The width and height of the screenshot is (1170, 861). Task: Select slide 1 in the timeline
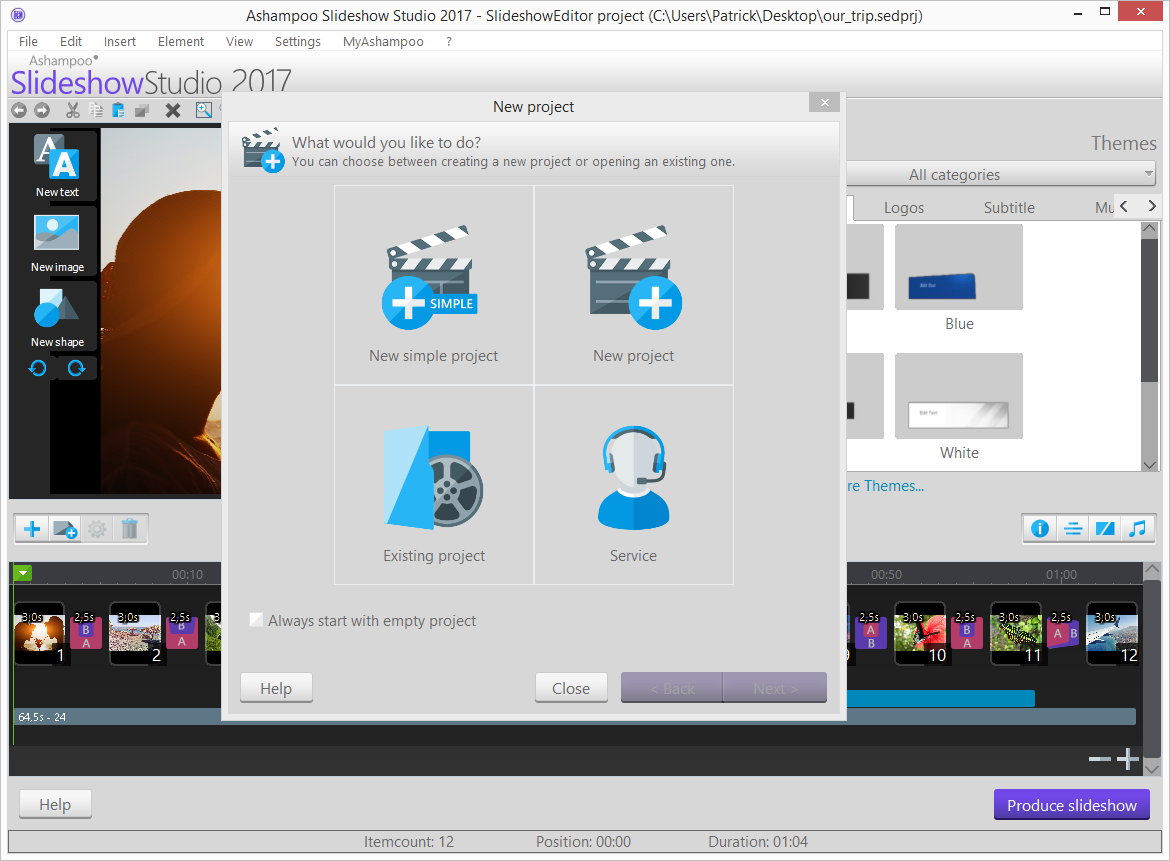40,633
